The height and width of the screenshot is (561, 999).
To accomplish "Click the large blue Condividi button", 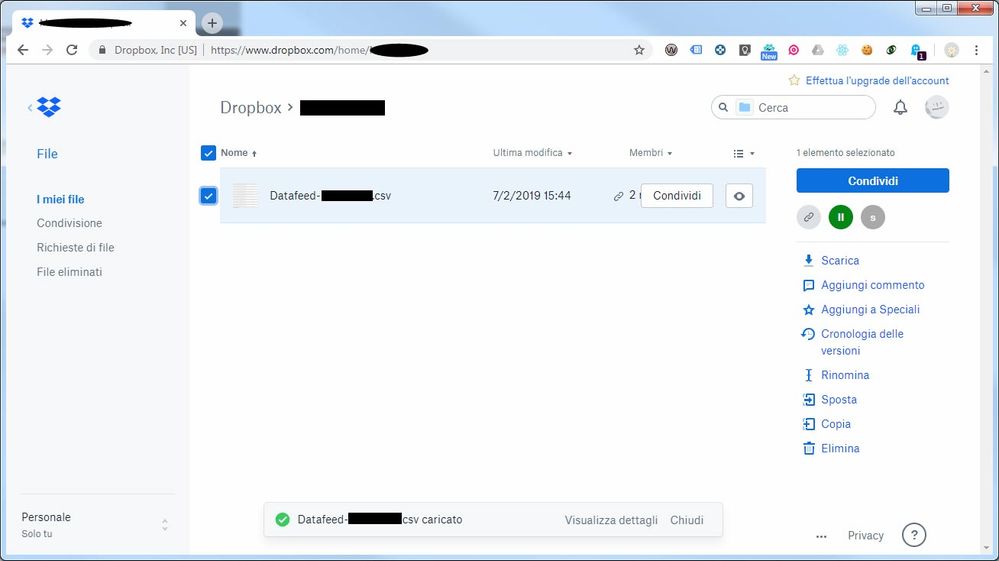I will (873, 181).
